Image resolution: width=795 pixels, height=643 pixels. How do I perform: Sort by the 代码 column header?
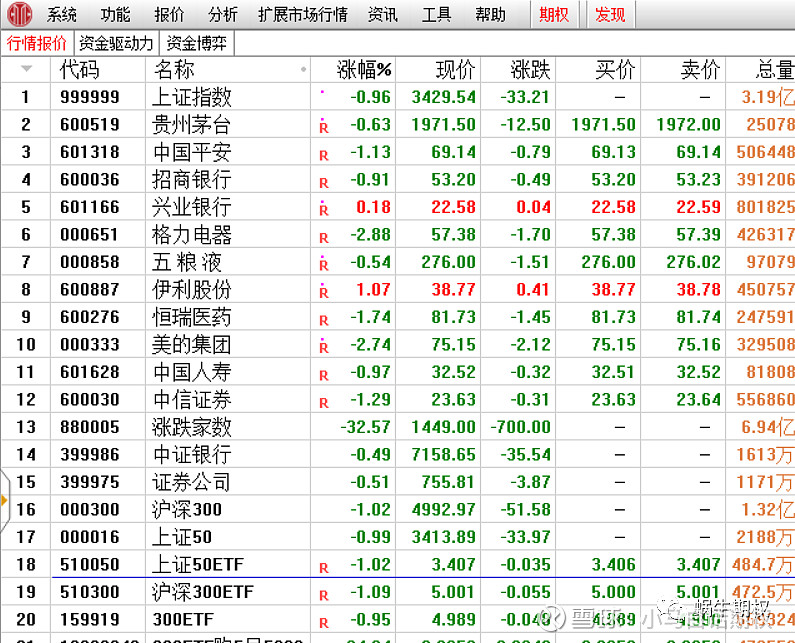click(x=79, y=69)
